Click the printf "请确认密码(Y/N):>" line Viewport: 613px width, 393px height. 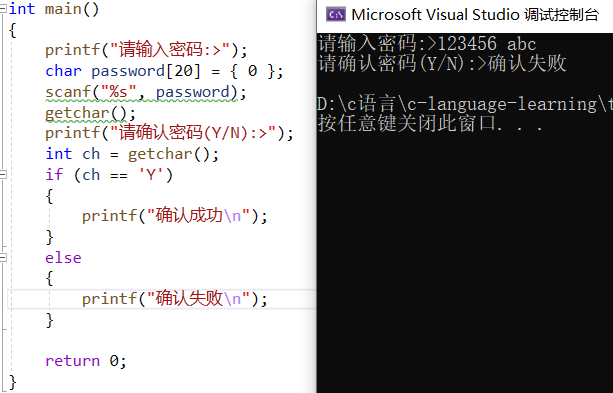point(169,133)
